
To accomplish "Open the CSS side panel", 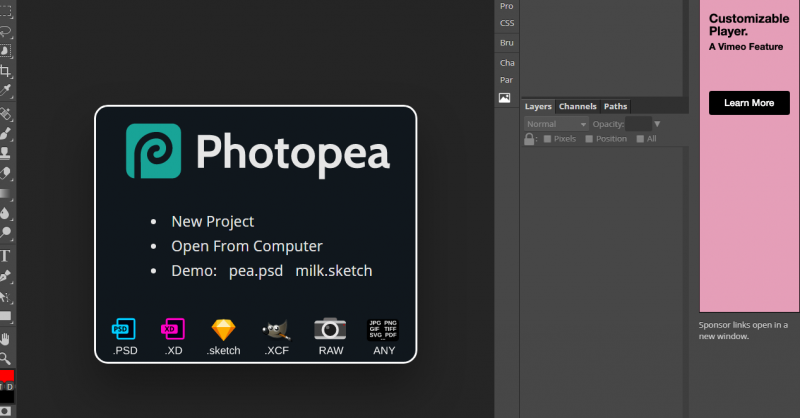I will 507,23.
